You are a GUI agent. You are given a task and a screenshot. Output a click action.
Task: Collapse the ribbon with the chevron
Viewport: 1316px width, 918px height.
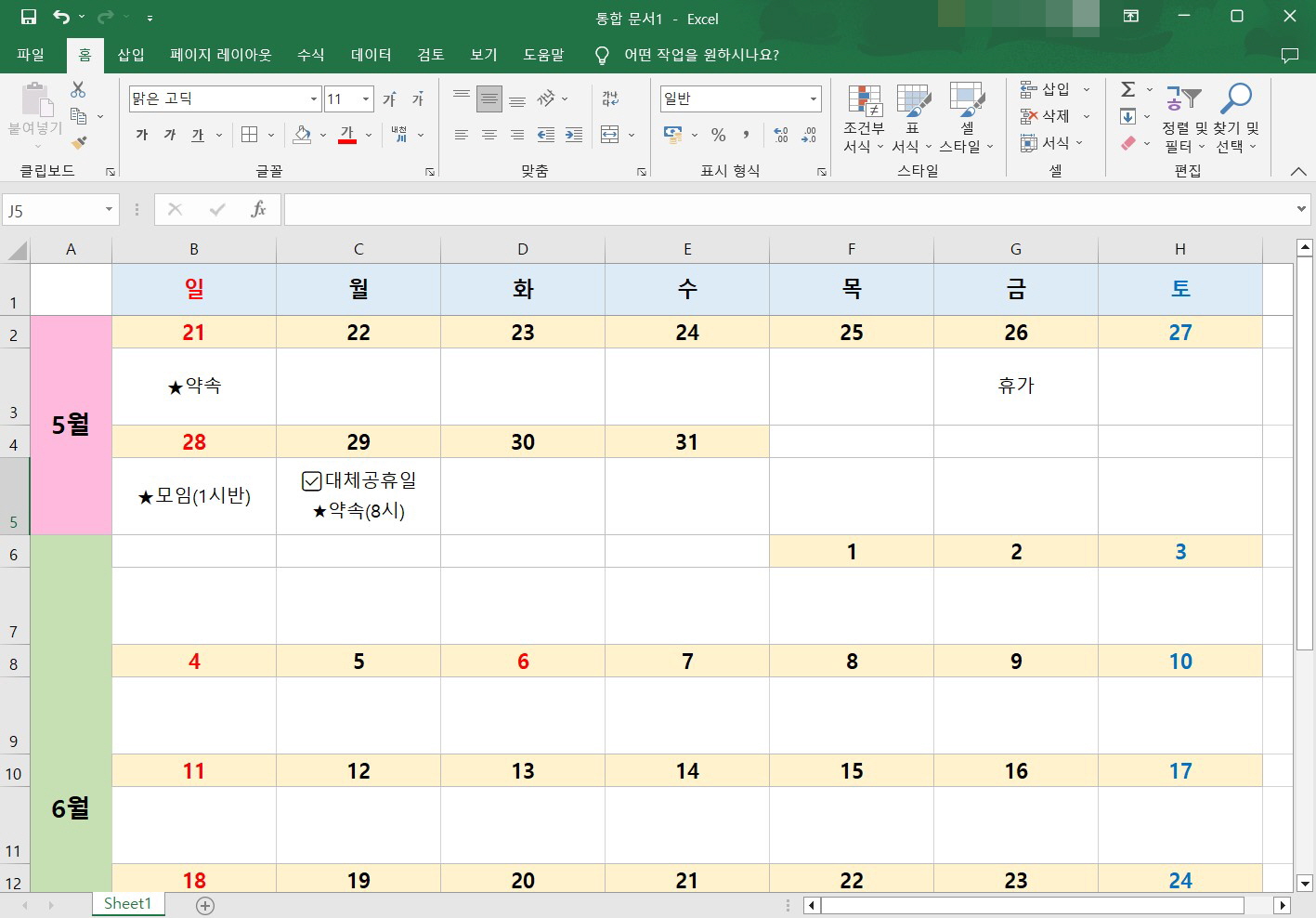pyautogui.click(x=1298, y=172)
